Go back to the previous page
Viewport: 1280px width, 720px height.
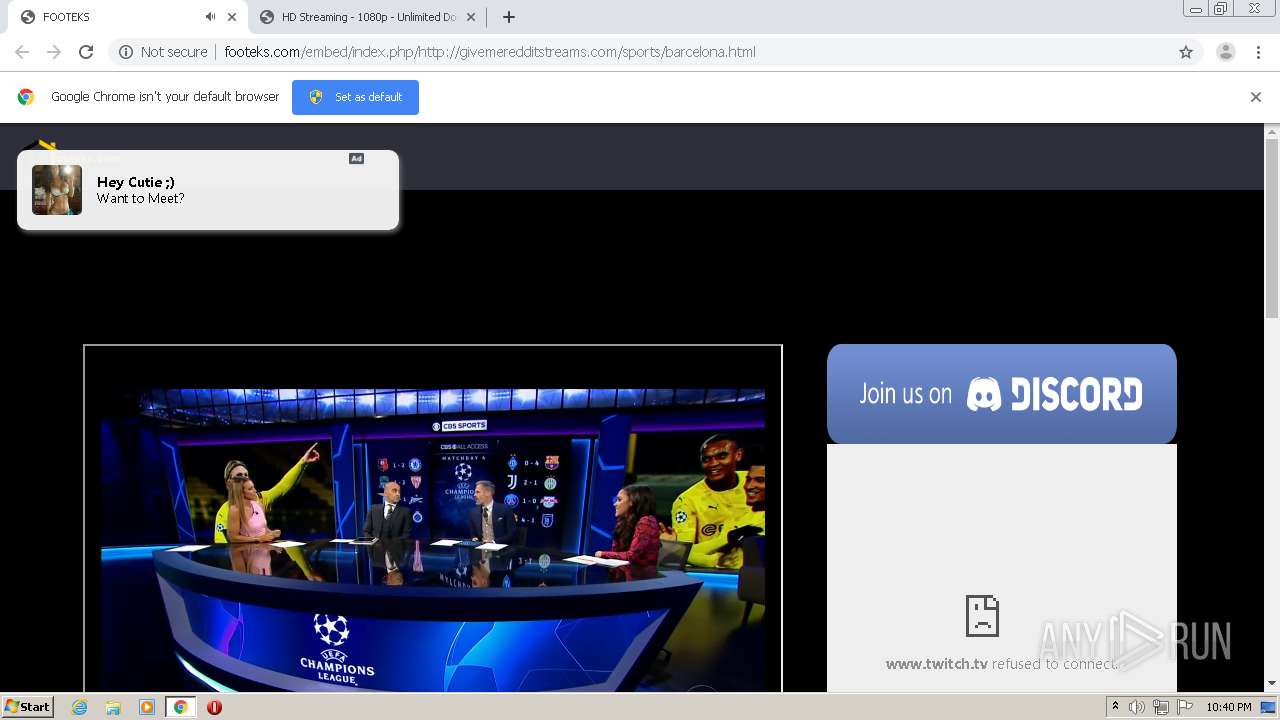pos(22,52)
